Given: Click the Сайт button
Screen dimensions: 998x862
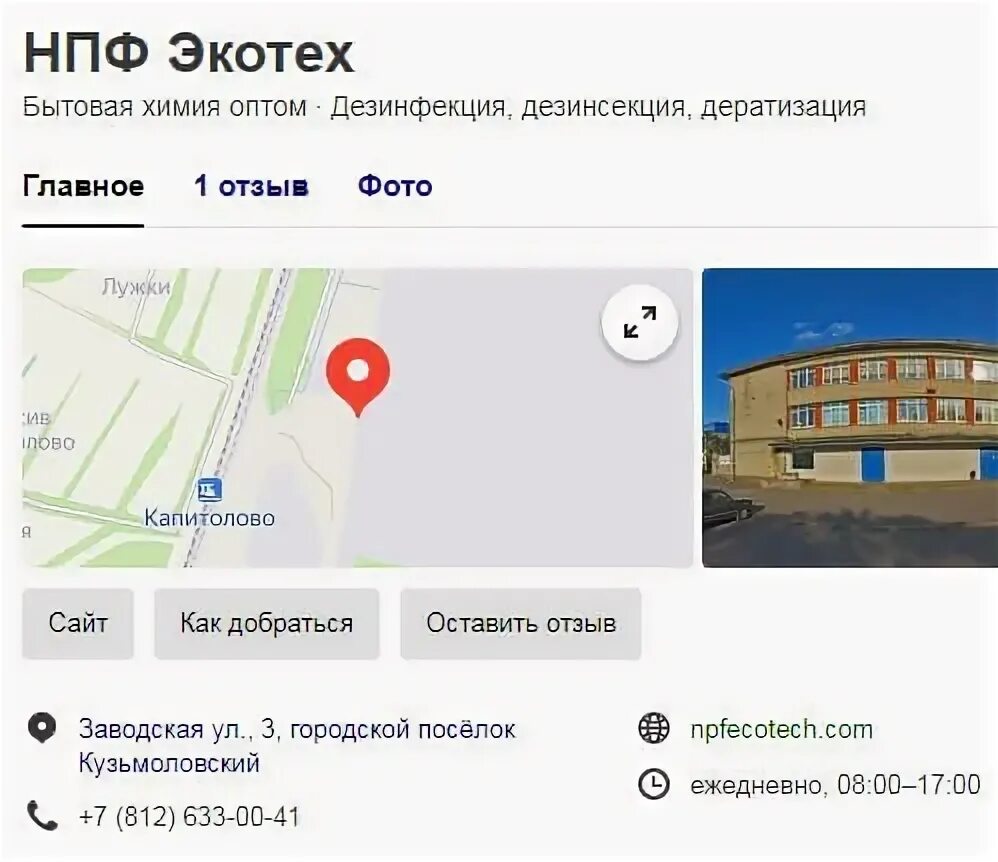Looking at the screenshot, I should pos(78,624).
